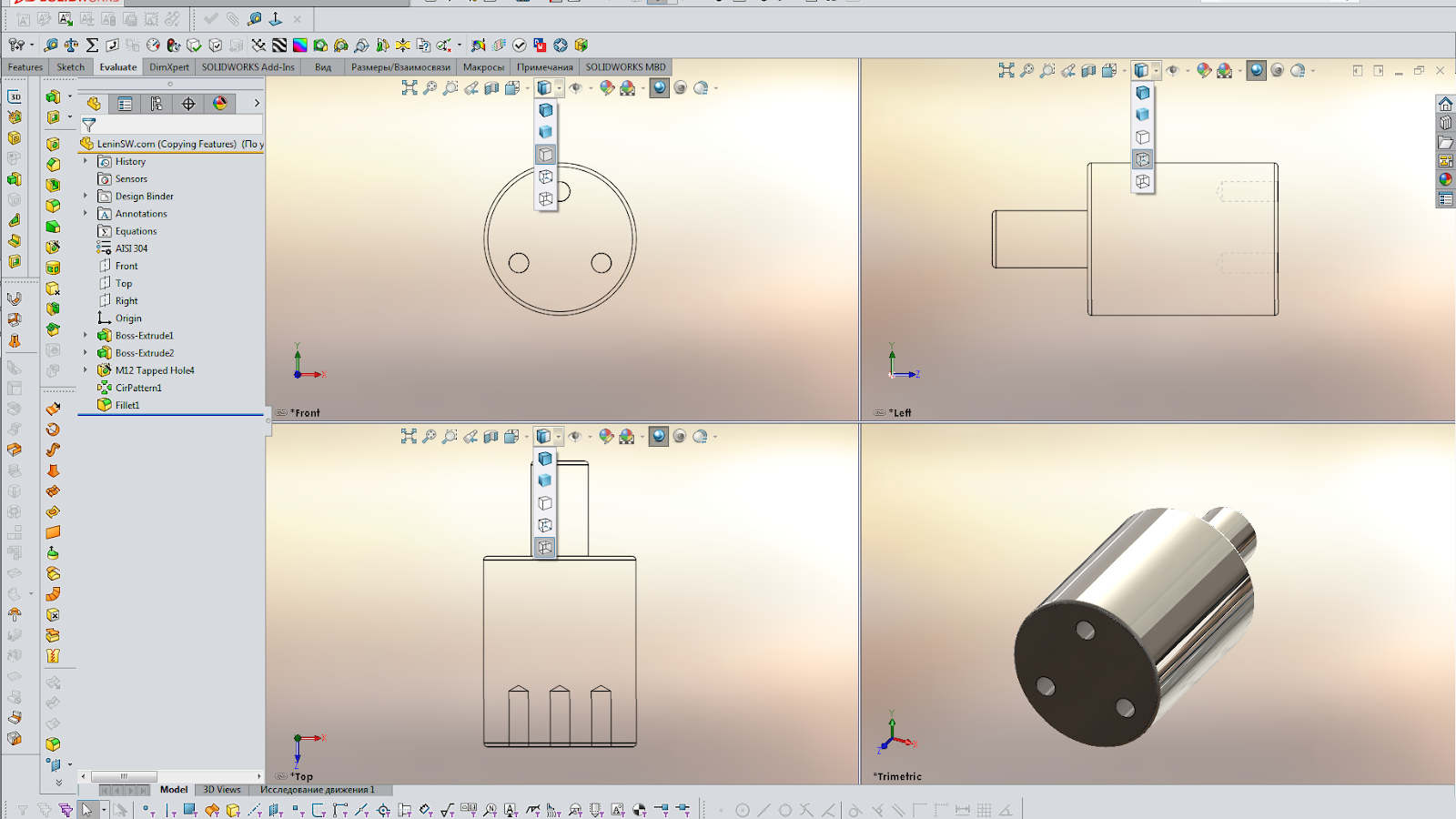The height and width of the screenshot is (819, 1456).
Task: Select the wireframe display style from the flyout
Action: tap(546, 199)
